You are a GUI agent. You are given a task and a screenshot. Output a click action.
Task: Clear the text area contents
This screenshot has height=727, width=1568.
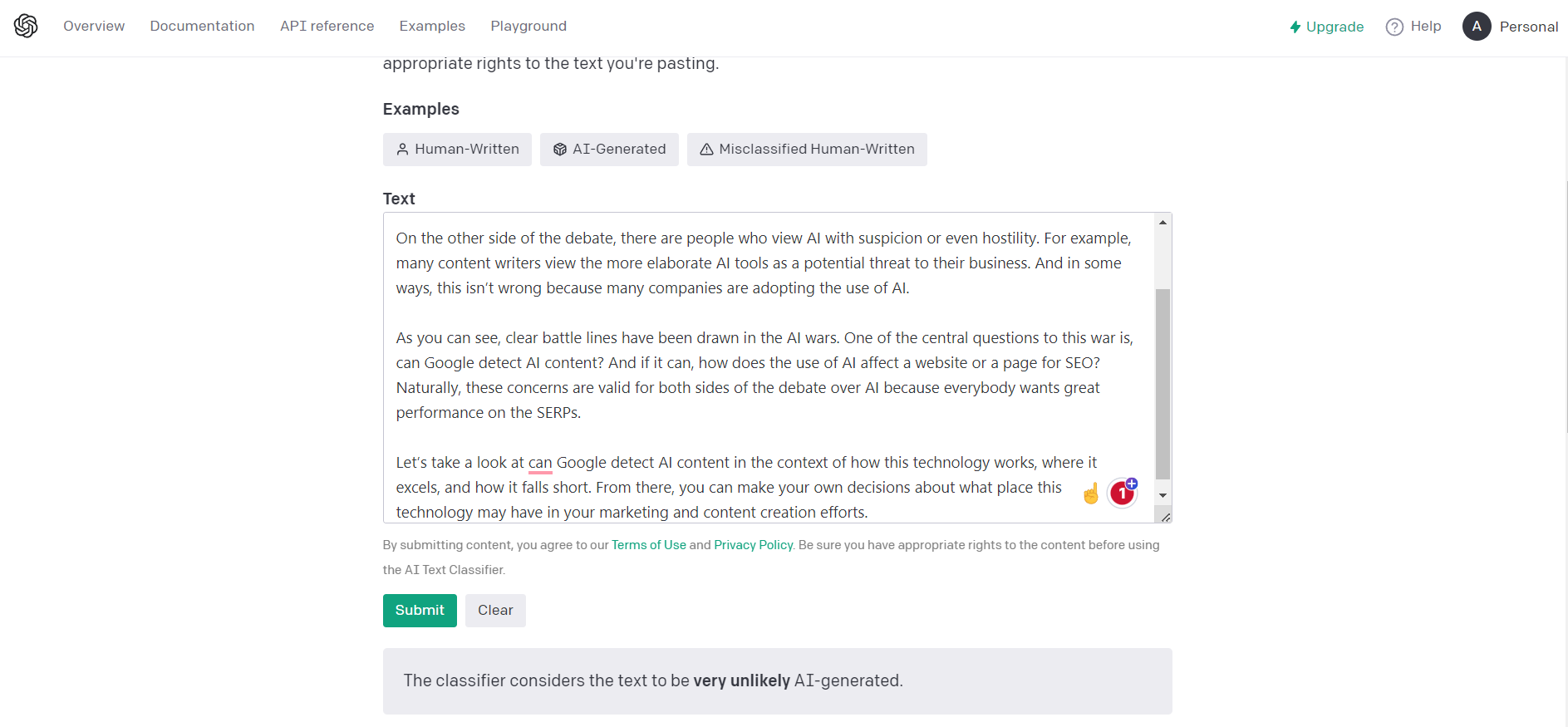494,610
